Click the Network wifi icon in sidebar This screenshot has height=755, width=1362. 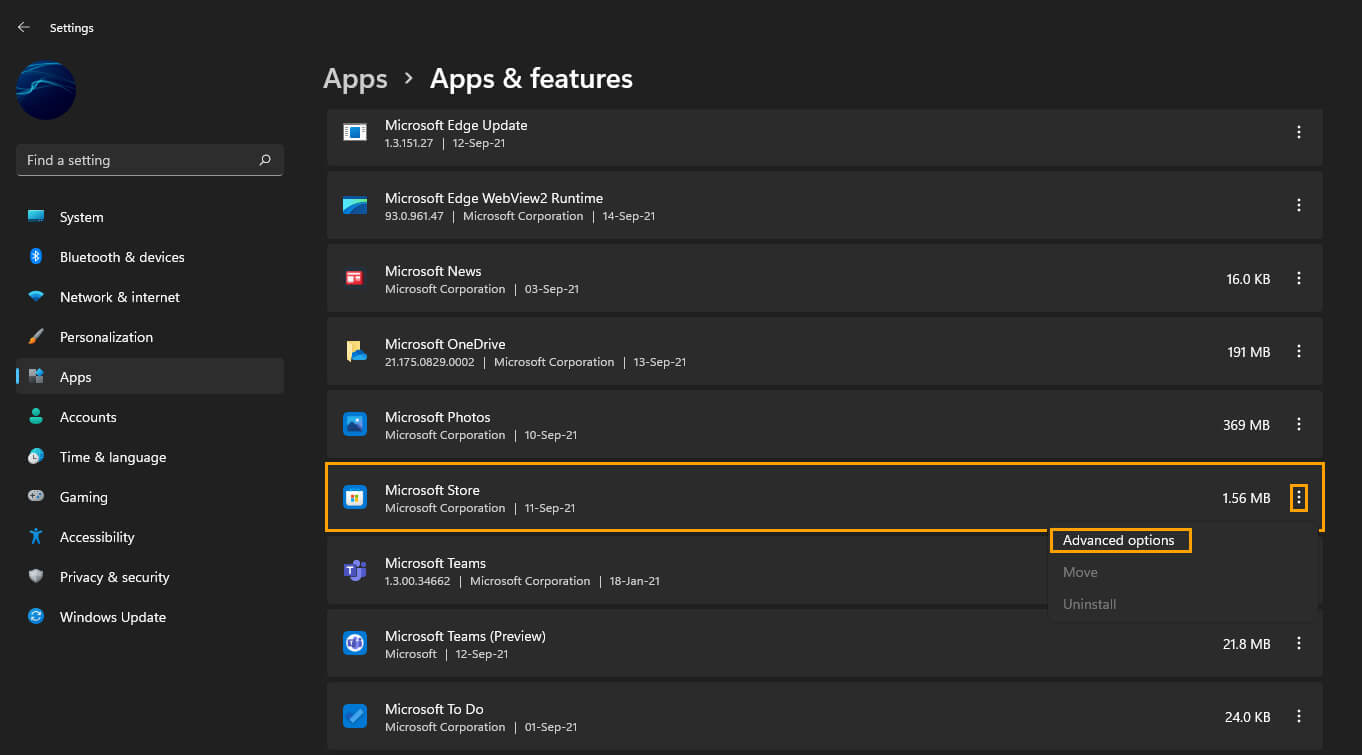click(36, 297)
